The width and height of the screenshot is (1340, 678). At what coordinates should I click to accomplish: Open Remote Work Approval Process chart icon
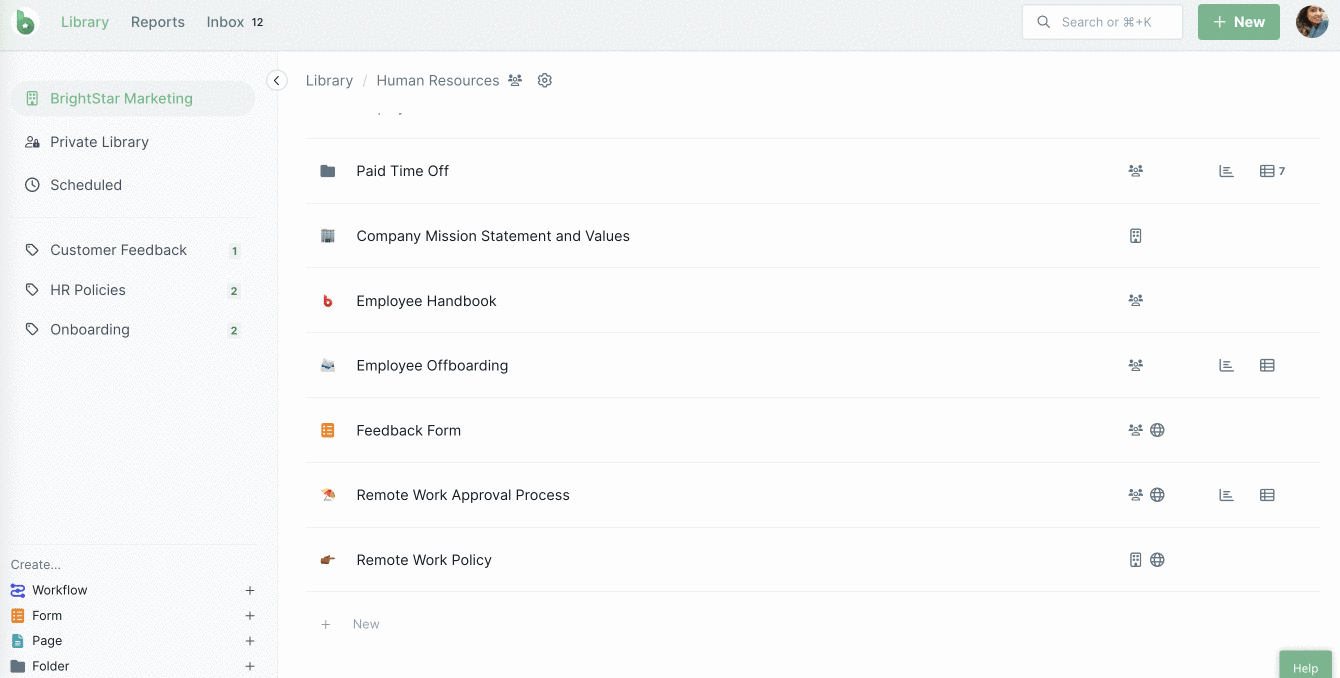pos(1226,494)
